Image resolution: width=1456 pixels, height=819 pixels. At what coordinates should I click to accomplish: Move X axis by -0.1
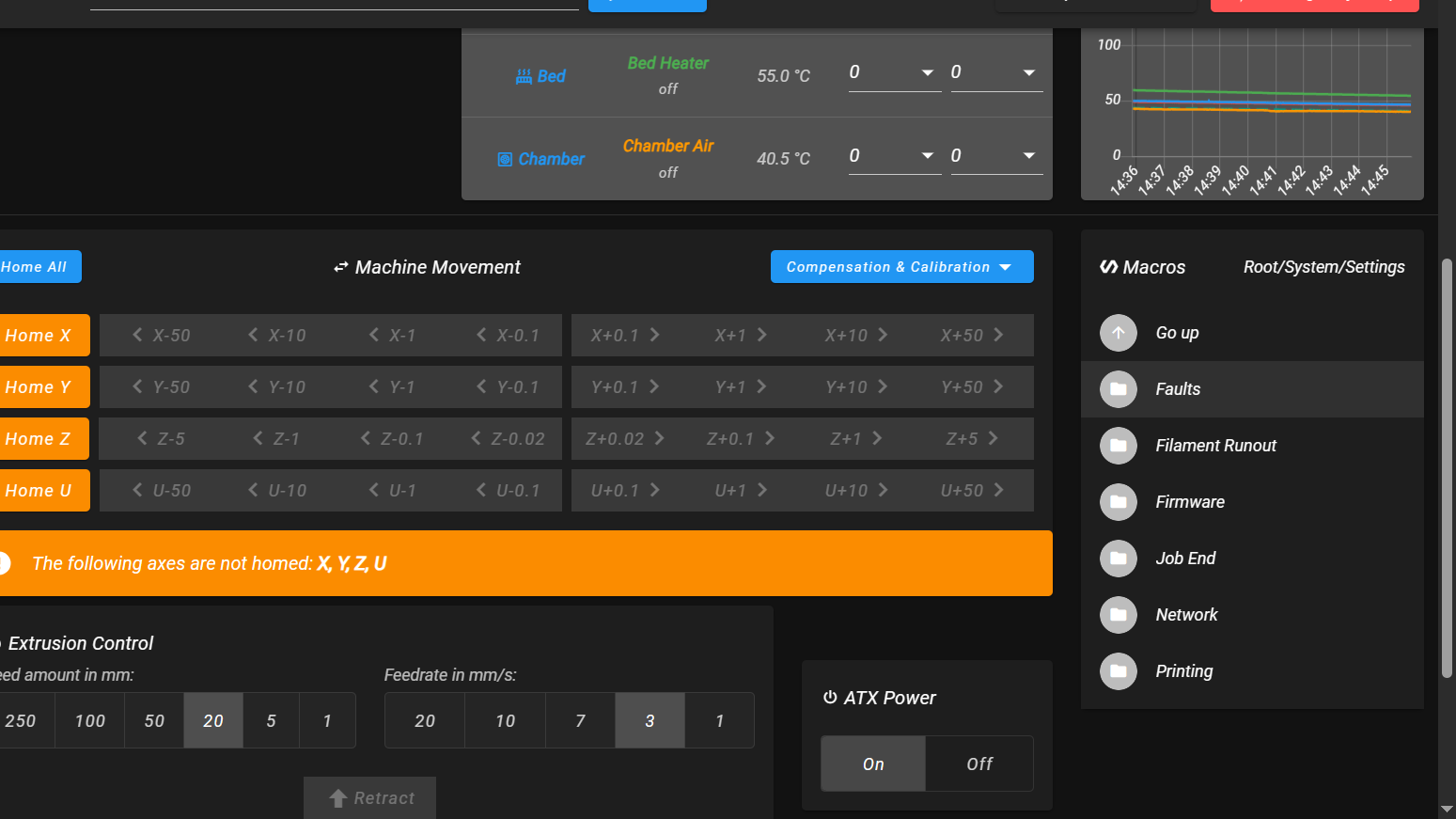(508, 336)
